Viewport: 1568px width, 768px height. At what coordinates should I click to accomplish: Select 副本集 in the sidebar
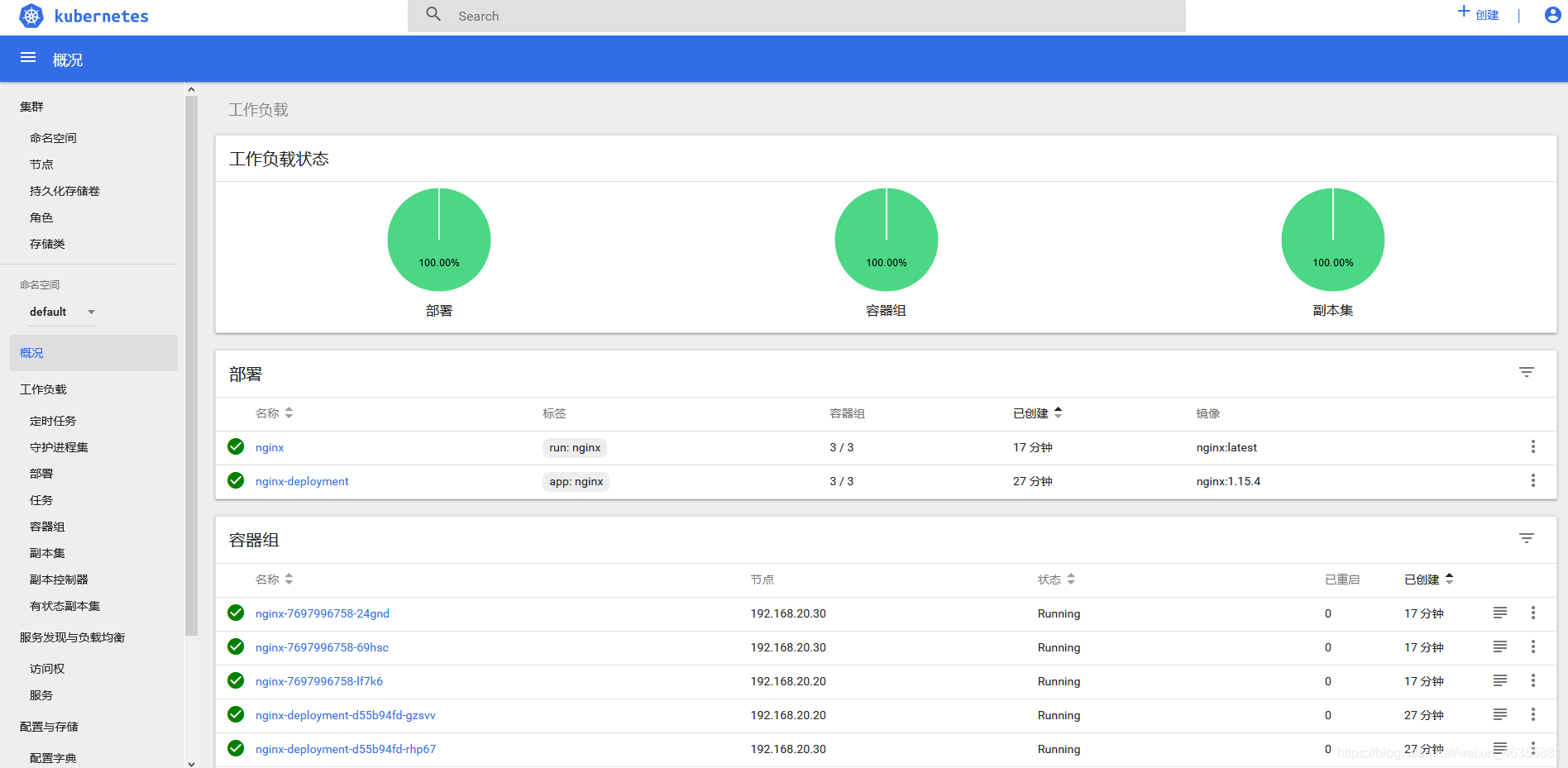coord(47,553)
